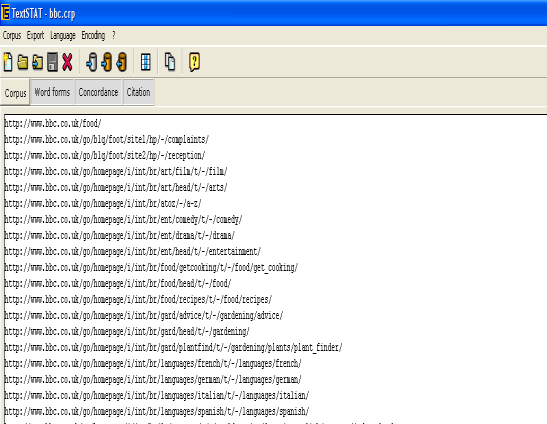Click the blue table grid icon
Screen dimensions: 547x424
click(146, 62)
